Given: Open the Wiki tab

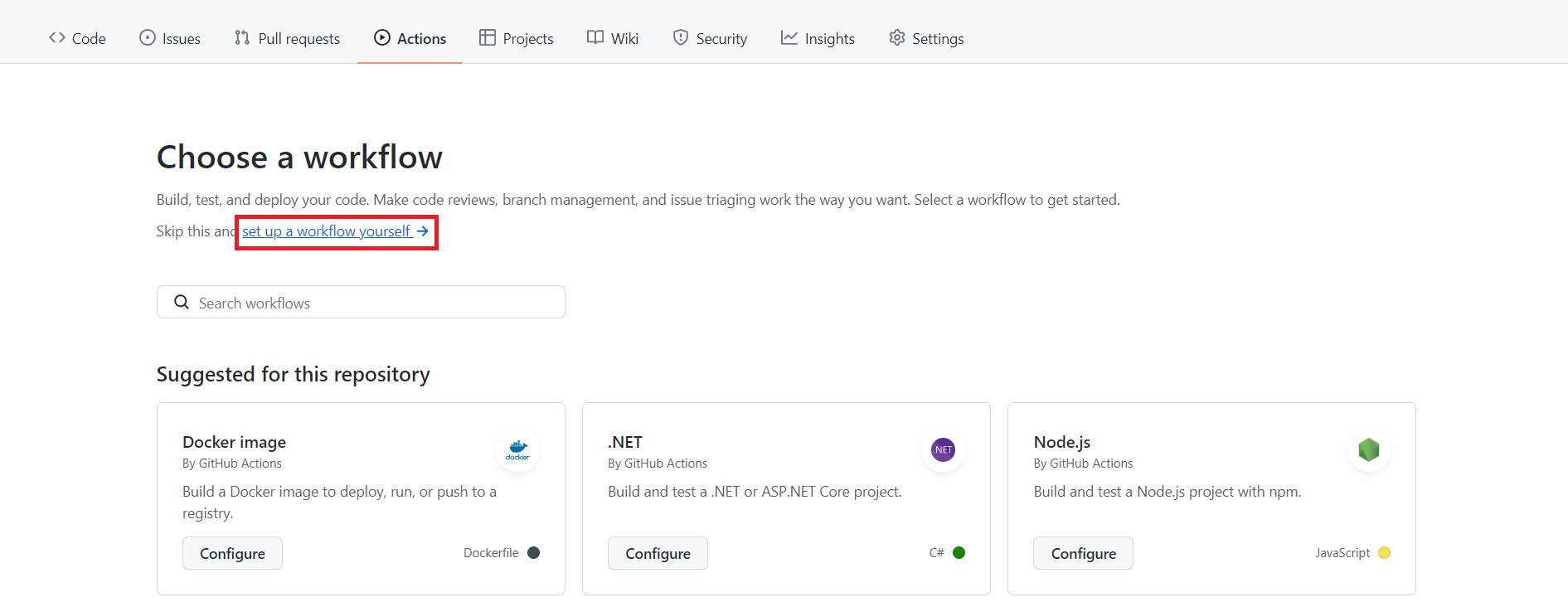Looking at the screenshot, I should coord(613,38).
